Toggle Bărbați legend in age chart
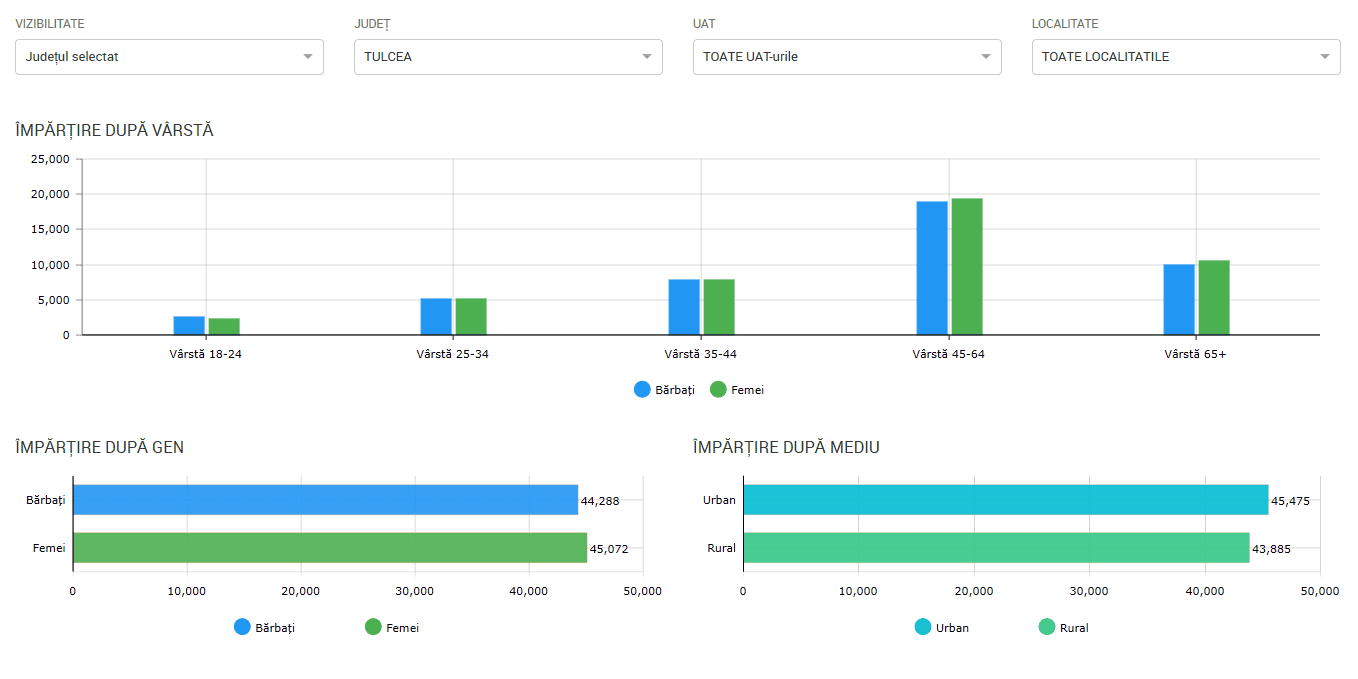 coord(664,390)
